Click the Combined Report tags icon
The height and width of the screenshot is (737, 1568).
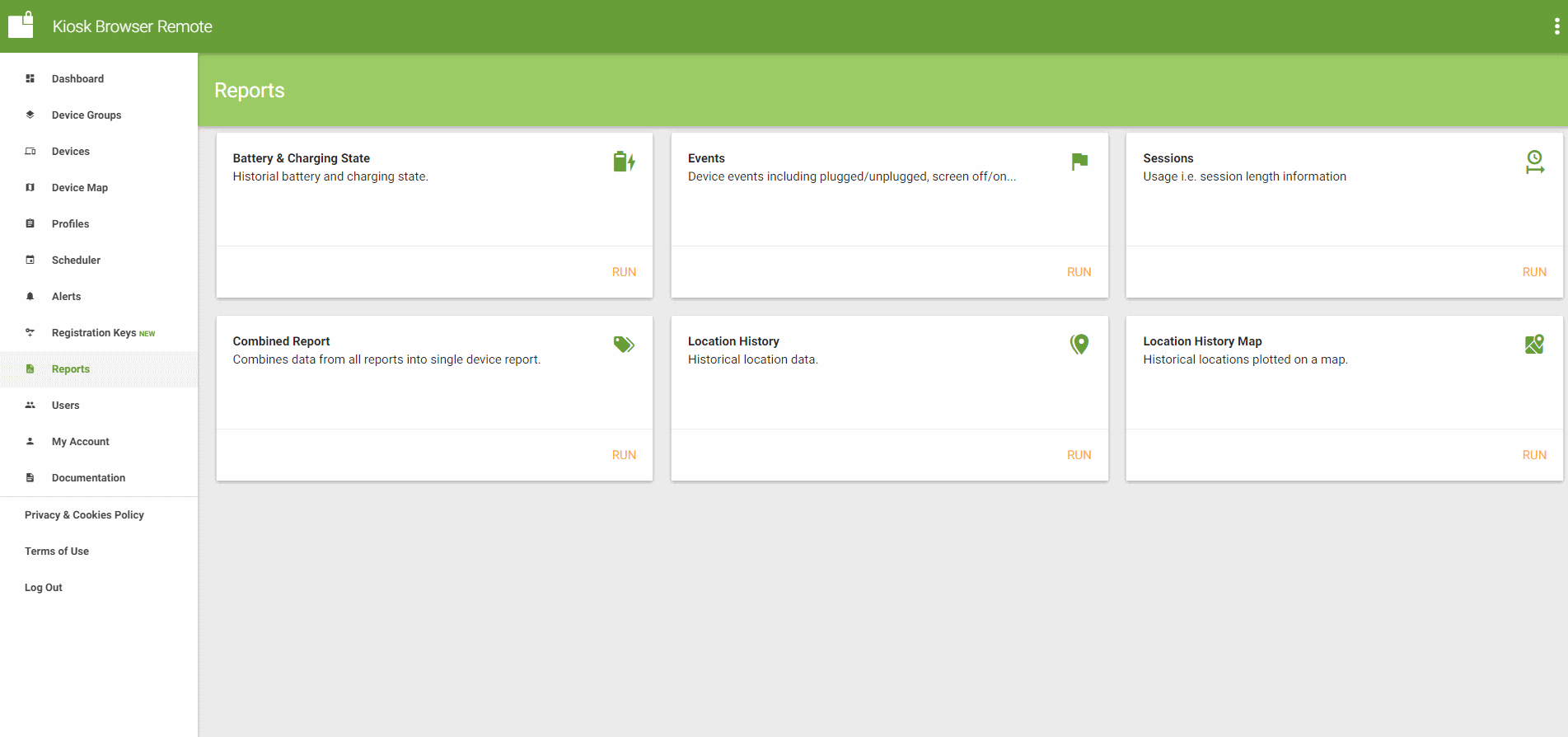click(x=625, y=345)
